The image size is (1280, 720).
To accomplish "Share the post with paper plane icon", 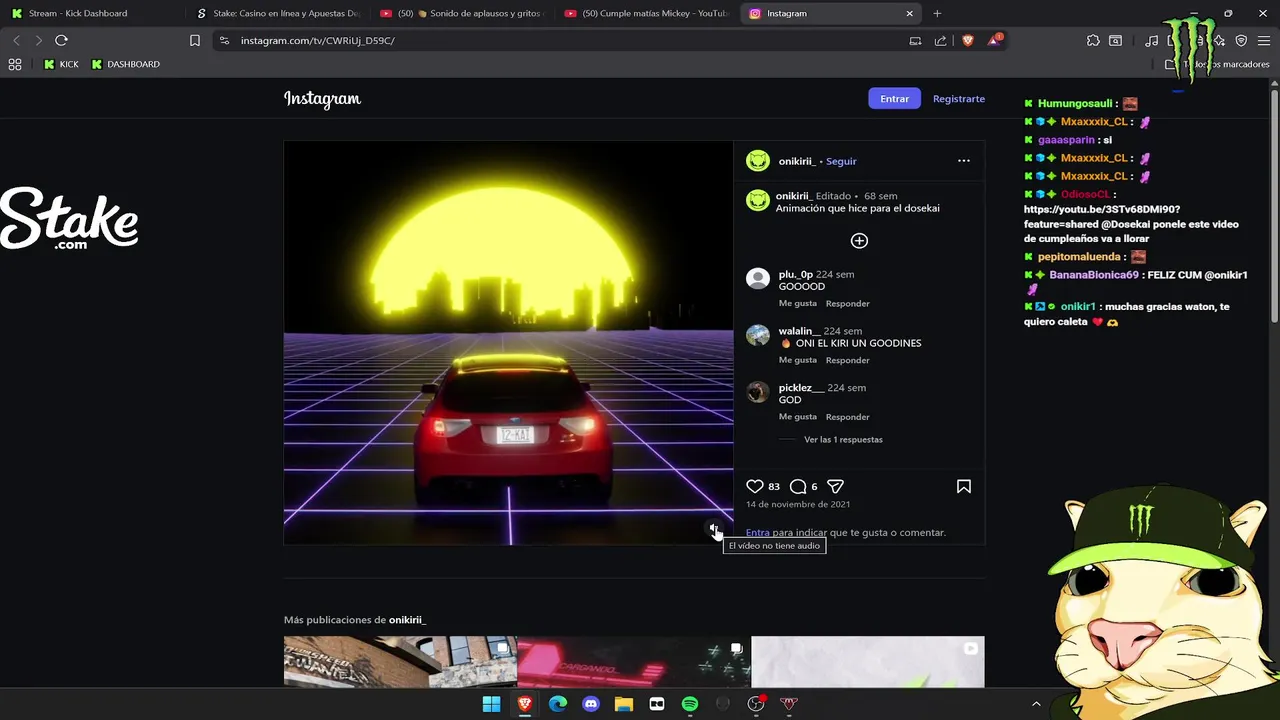I will coord(835,487).
